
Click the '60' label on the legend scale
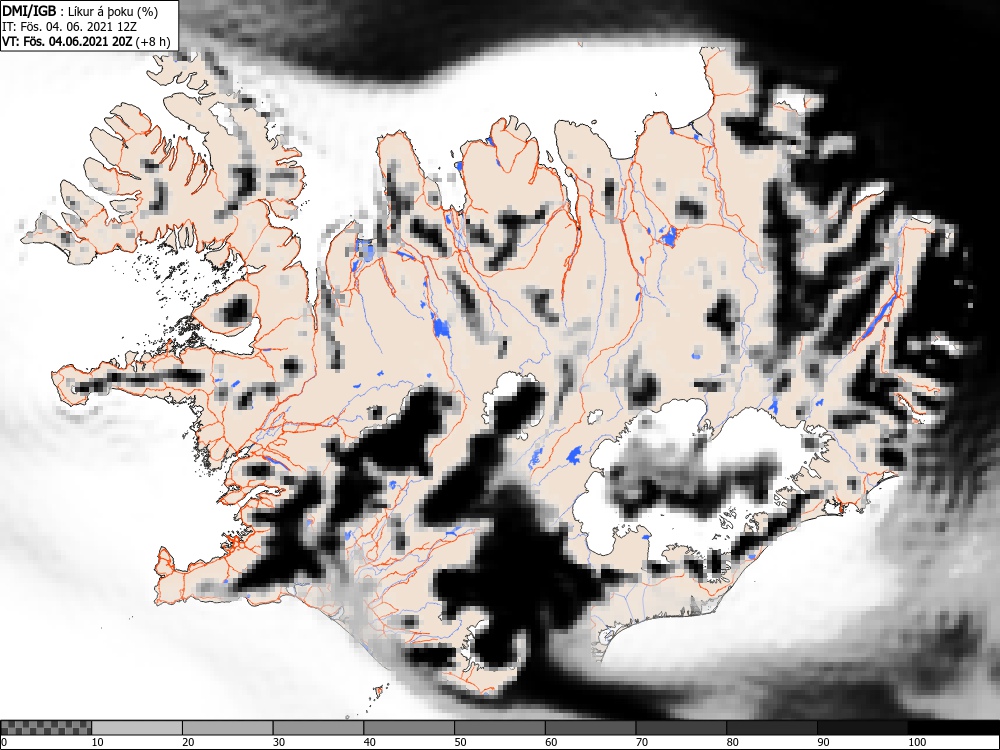[x=551, y=742]
